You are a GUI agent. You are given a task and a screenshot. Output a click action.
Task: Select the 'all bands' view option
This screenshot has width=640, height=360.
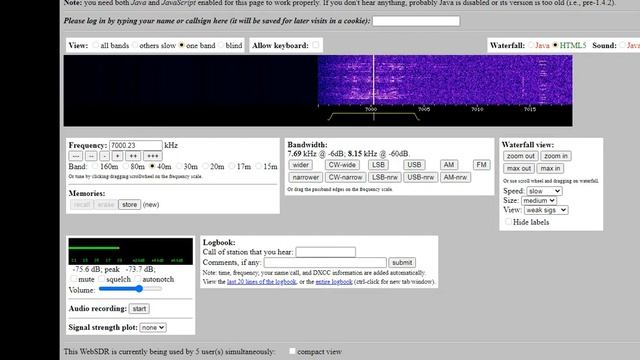pyautogui.click(x=96, y=45)
